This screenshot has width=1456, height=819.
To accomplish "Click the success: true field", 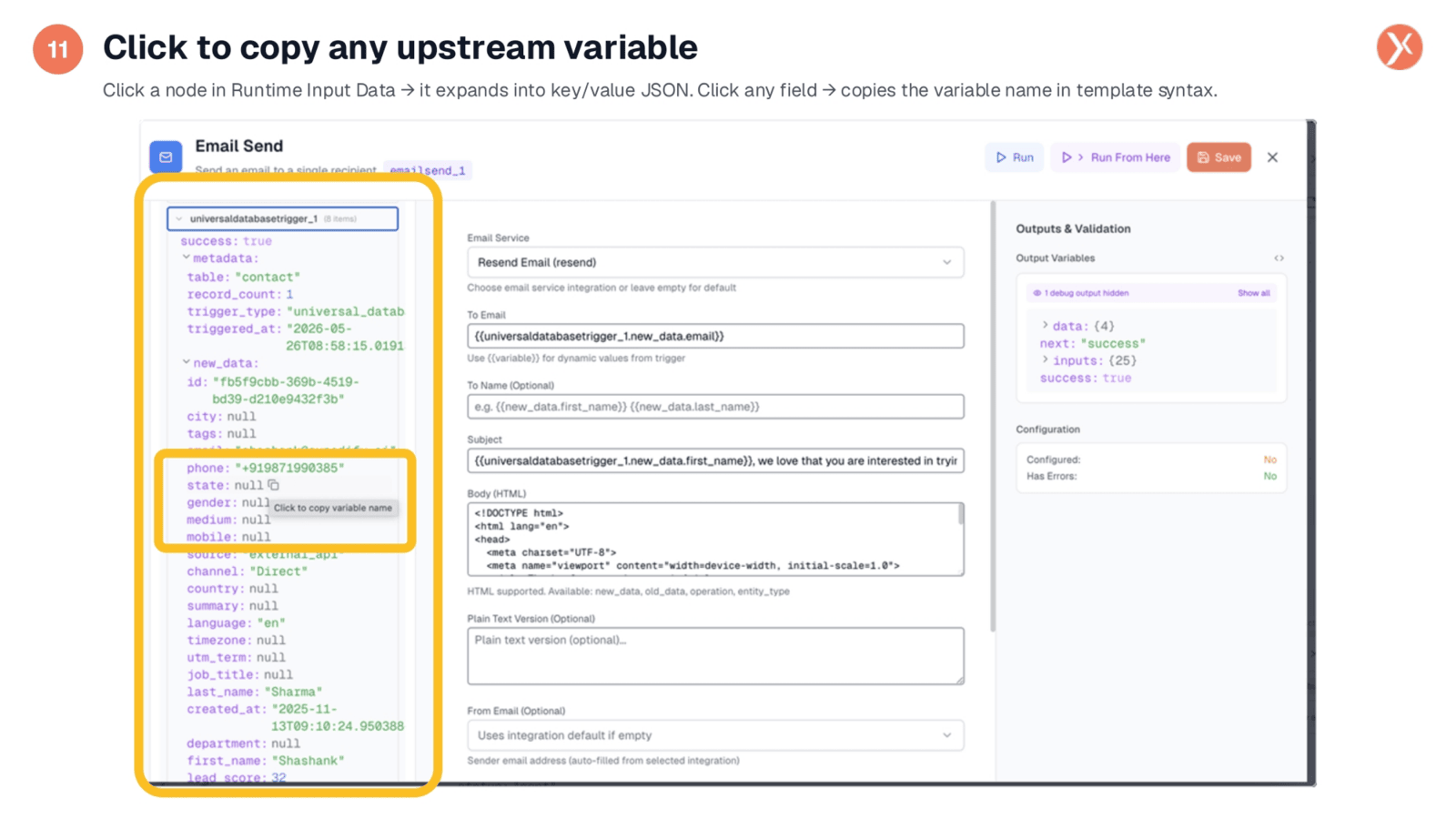I will [x=226, y=241].
